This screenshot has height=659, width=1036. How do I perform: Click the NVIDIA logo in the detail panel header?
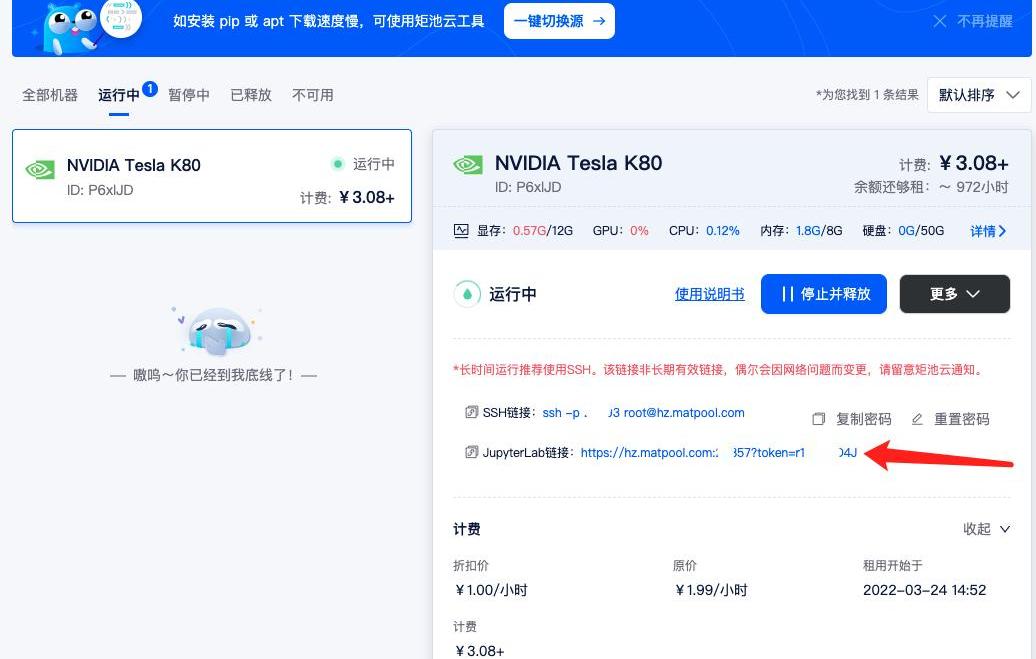click(468, 165)
